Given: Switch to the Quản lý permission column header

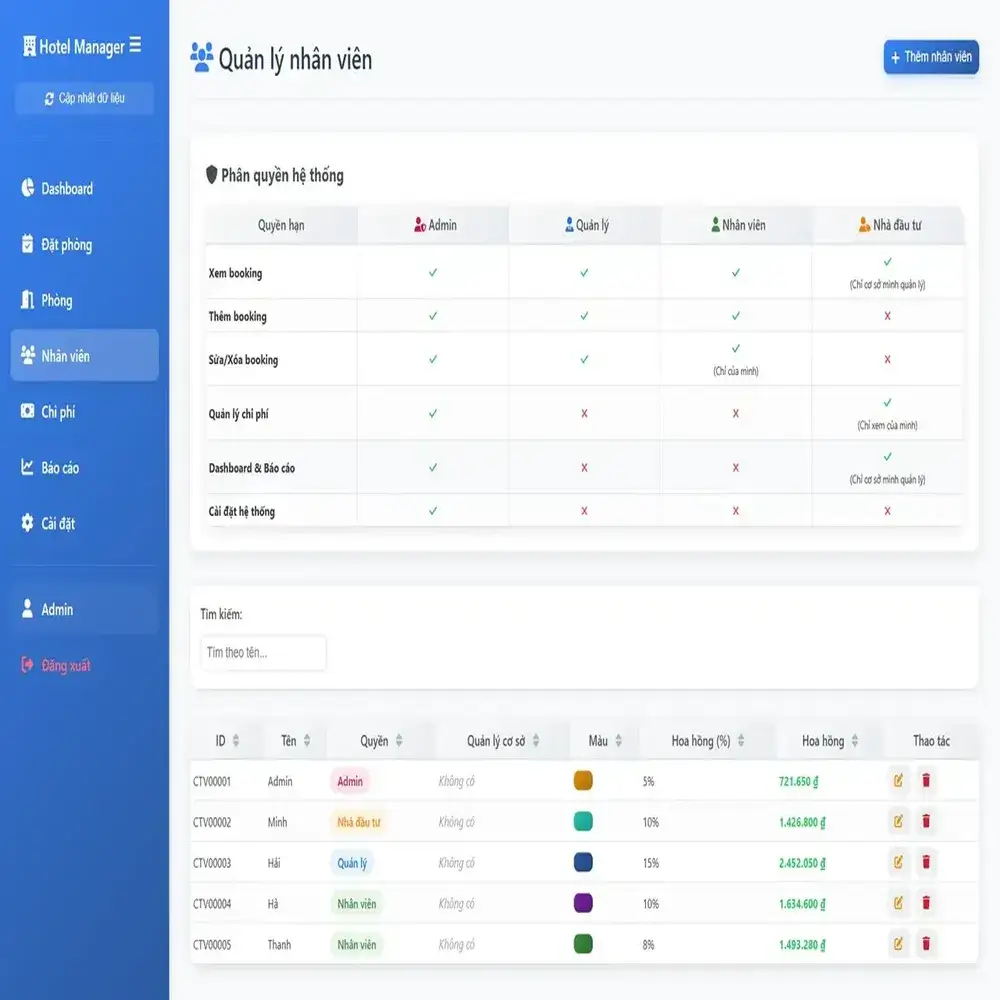Looking at the screenshot, I should click(x=584, y=225).
